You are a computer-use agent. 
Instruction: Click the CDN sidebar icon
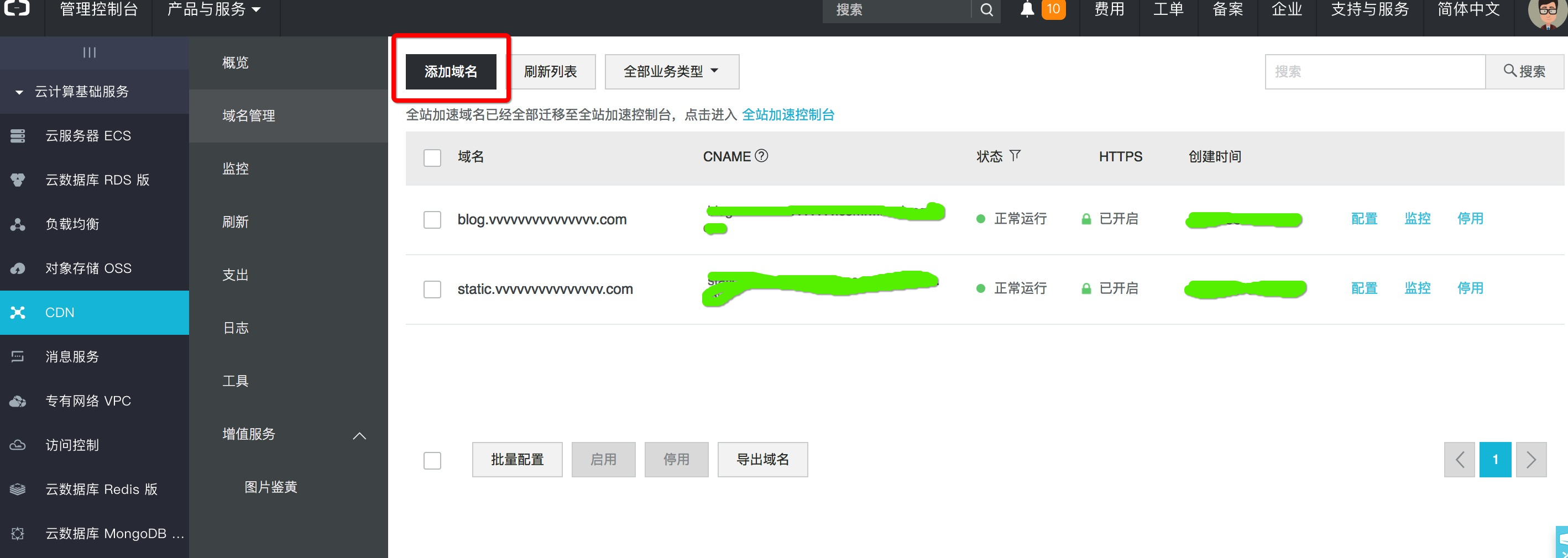pos(18,313)
